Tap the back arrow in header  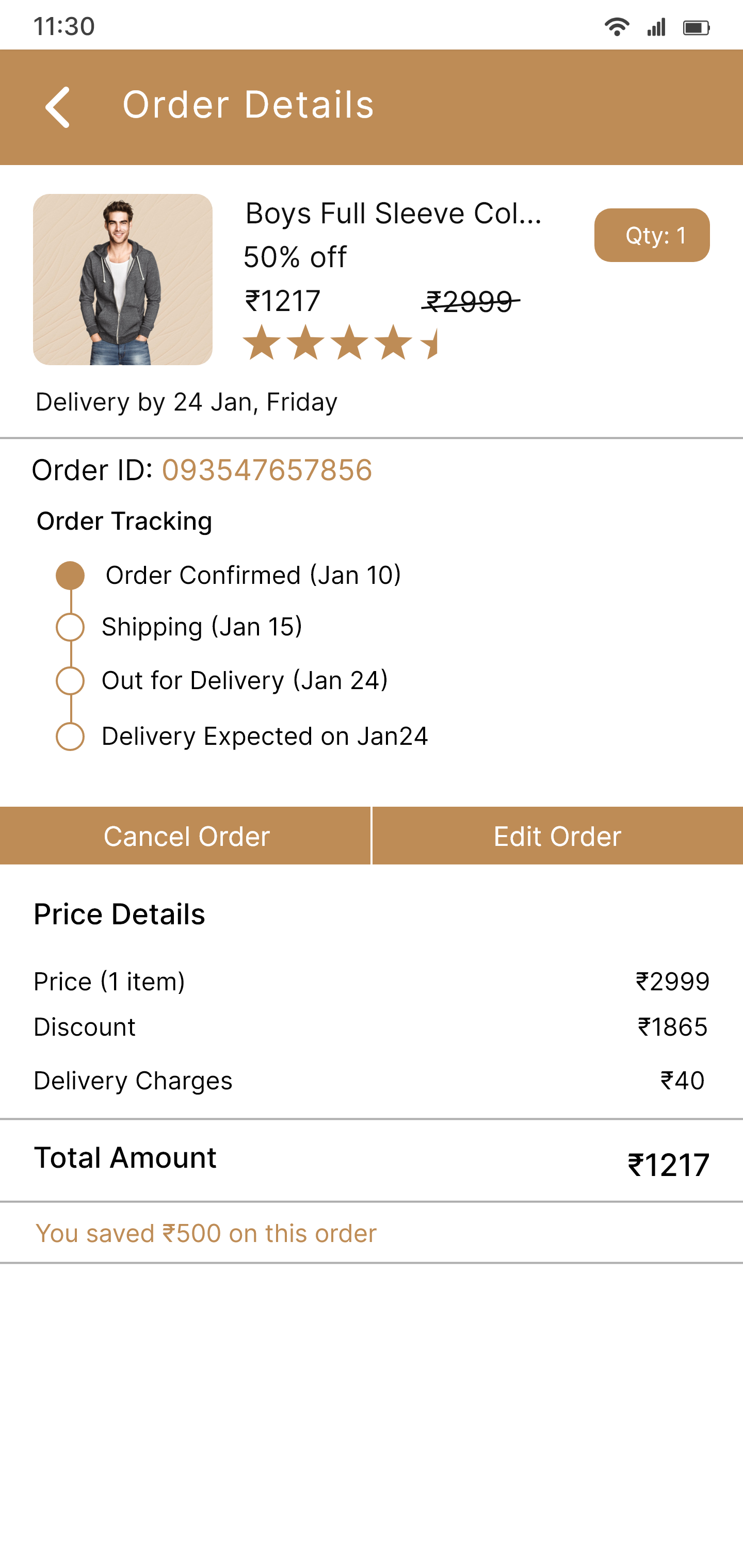[x=58, y=107]
